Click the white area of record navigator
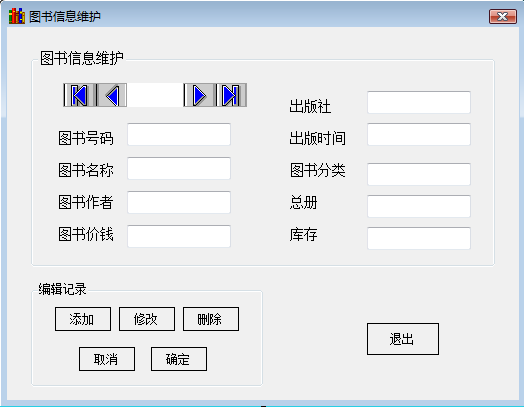 [155, 95]
